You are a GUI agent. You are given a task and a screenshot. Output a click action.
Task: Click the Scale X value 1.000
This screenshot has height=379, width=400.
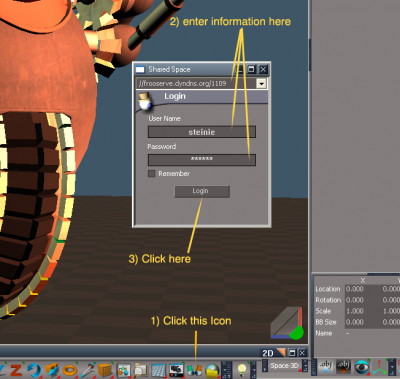pos(355,311)
